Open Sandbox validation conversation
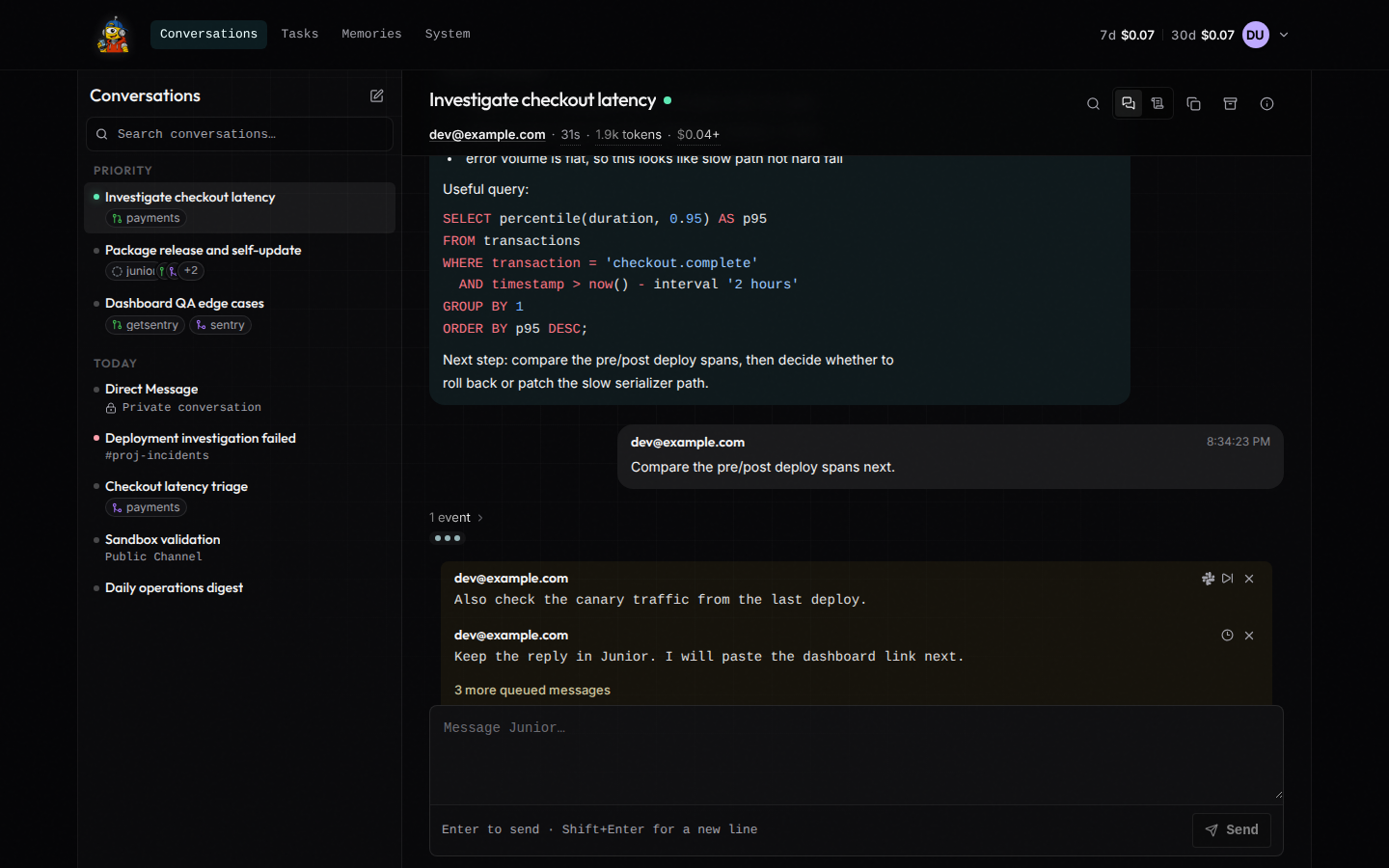This screenshot has height=868, width=1389. (x=240, y=547)
